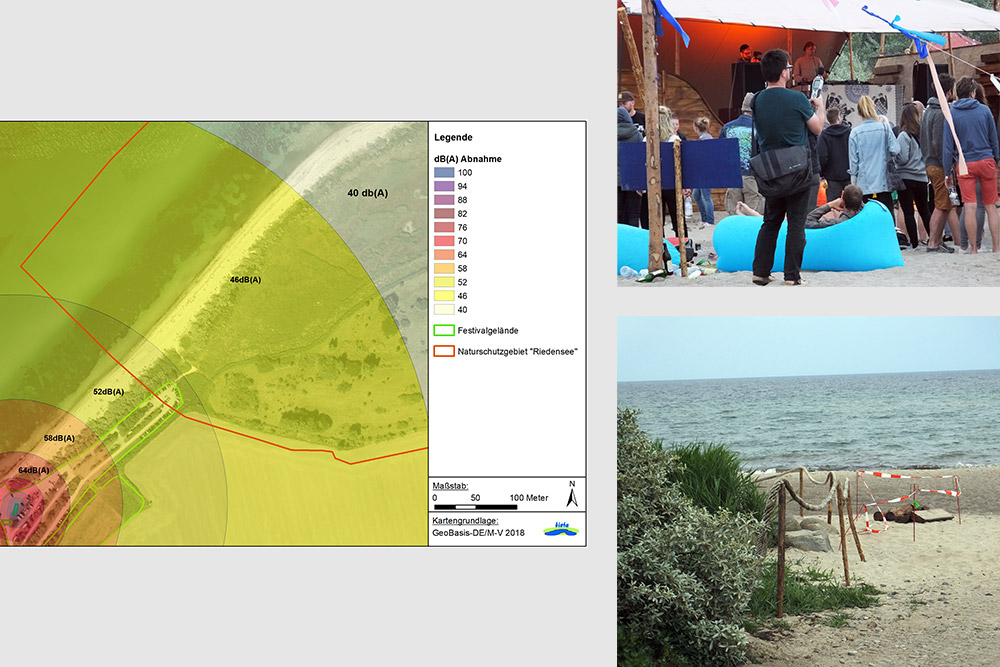Open the beach and sea photo

point(809,492)
